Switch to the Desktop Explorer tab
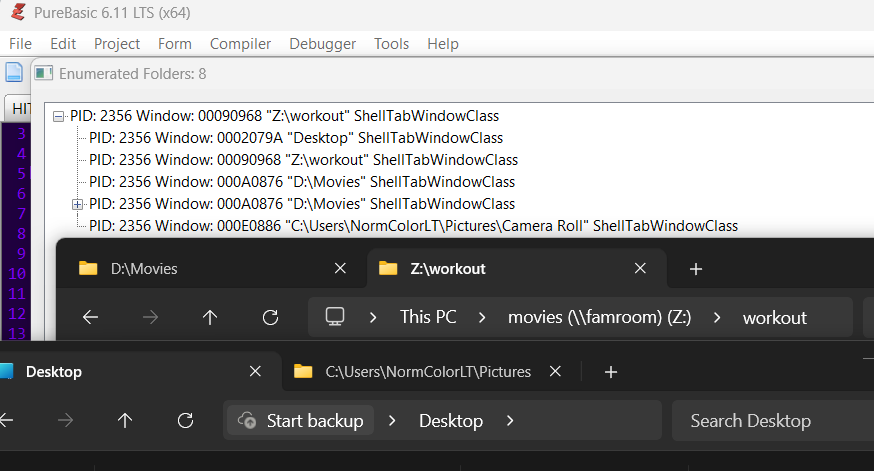 click(139, 372)
